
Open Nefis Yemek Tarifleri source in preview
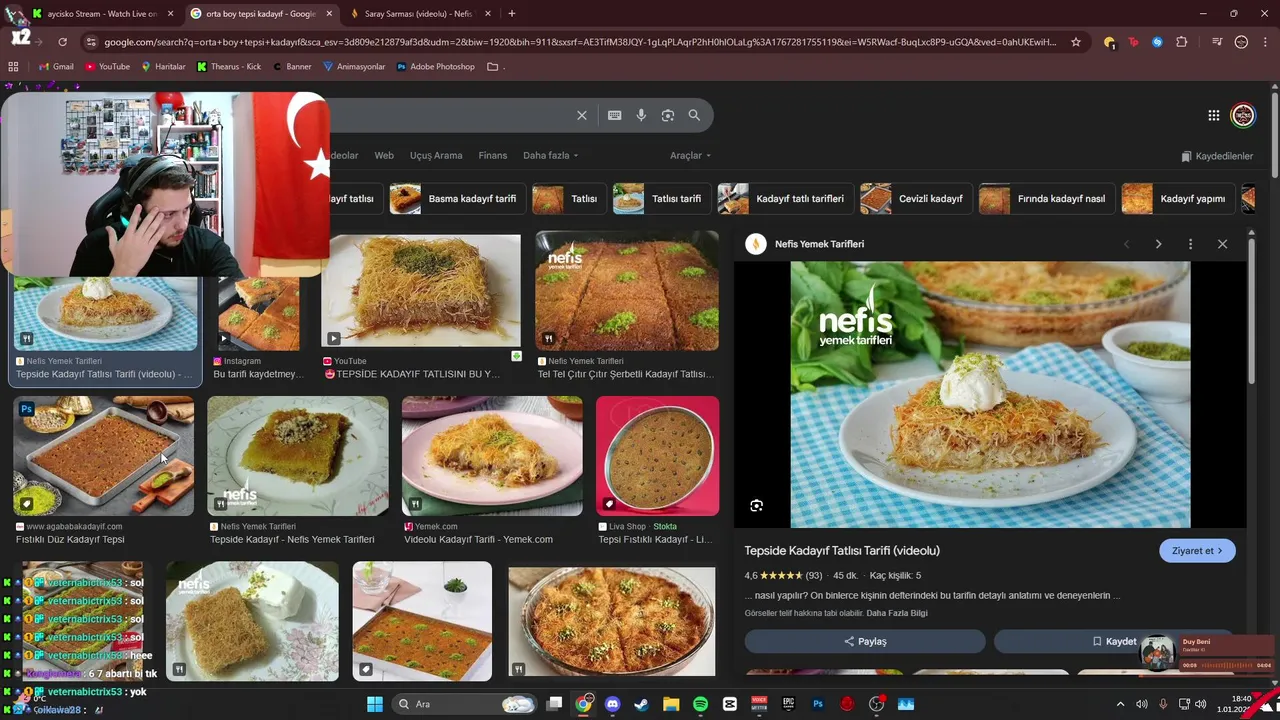(819, 244)
